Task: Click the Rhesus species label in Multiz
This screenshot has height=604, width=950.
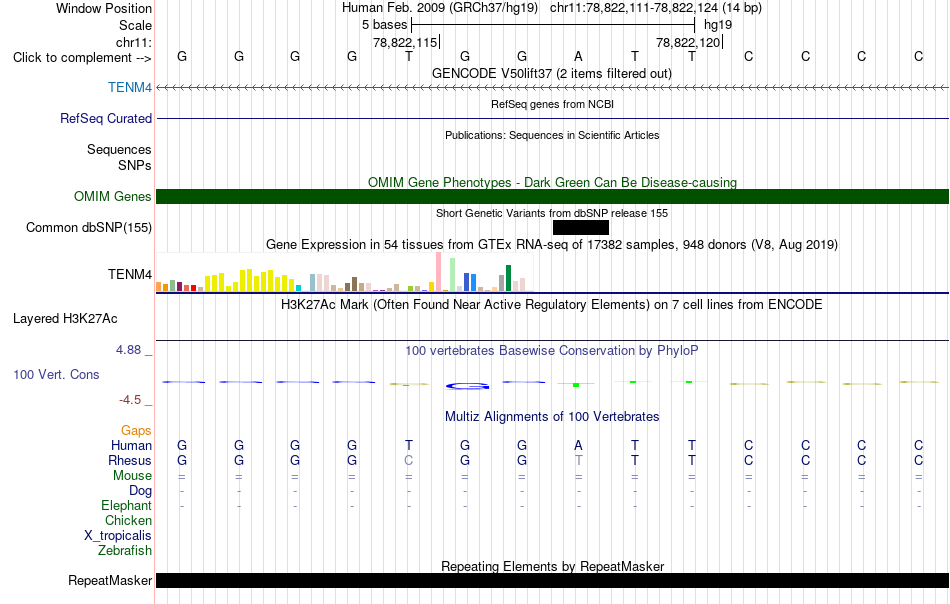Action: pyautogui.click(x=130, y=460)
